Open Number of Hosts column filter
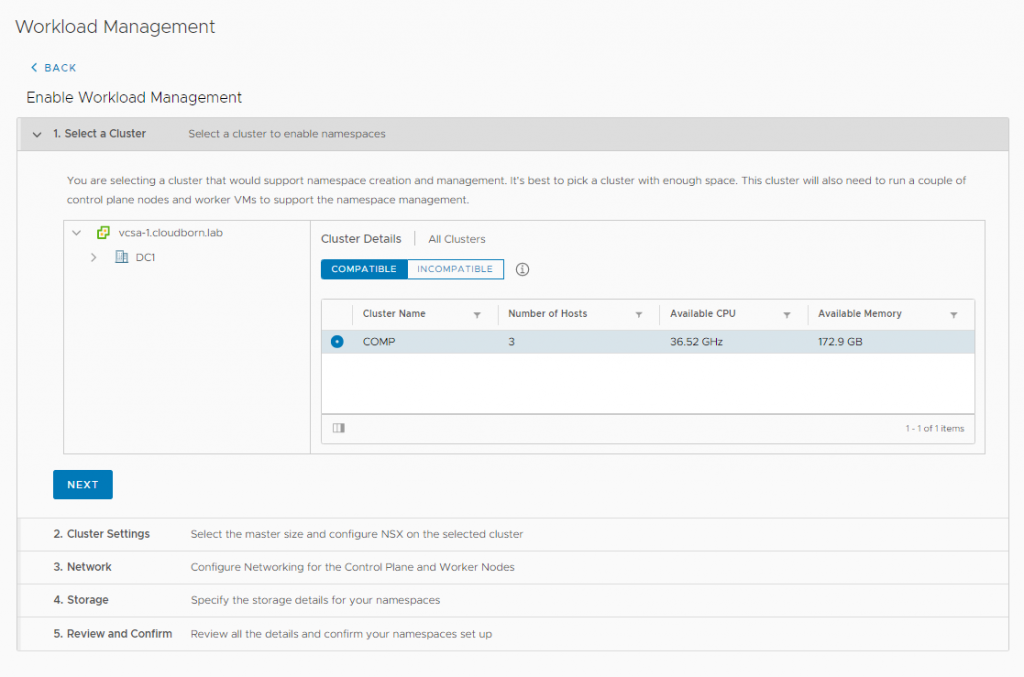The height and width of the screenshot is (677, 1024). coord(638,315)
